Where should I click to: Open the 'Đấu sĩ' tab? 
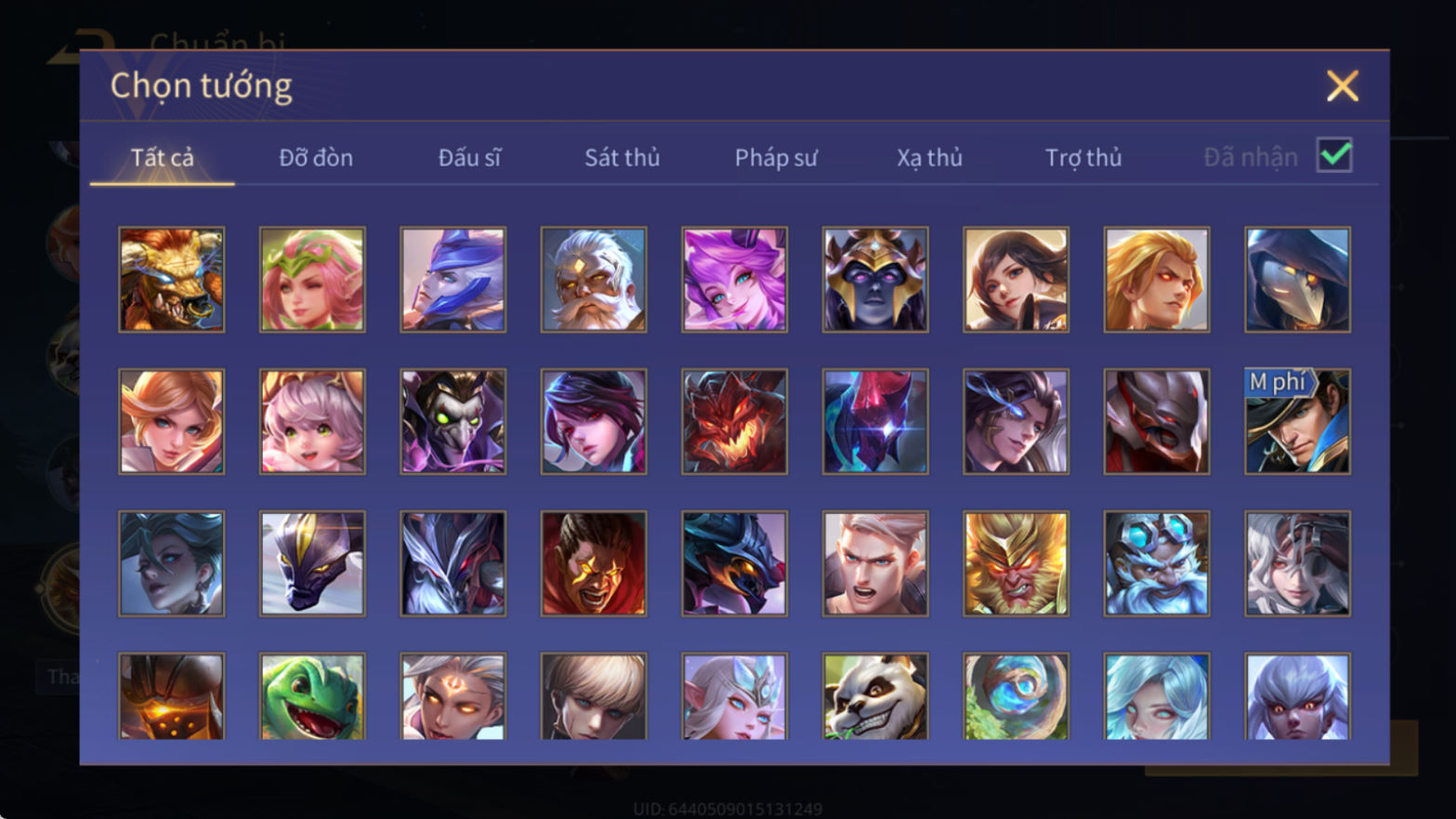(469, 158)
